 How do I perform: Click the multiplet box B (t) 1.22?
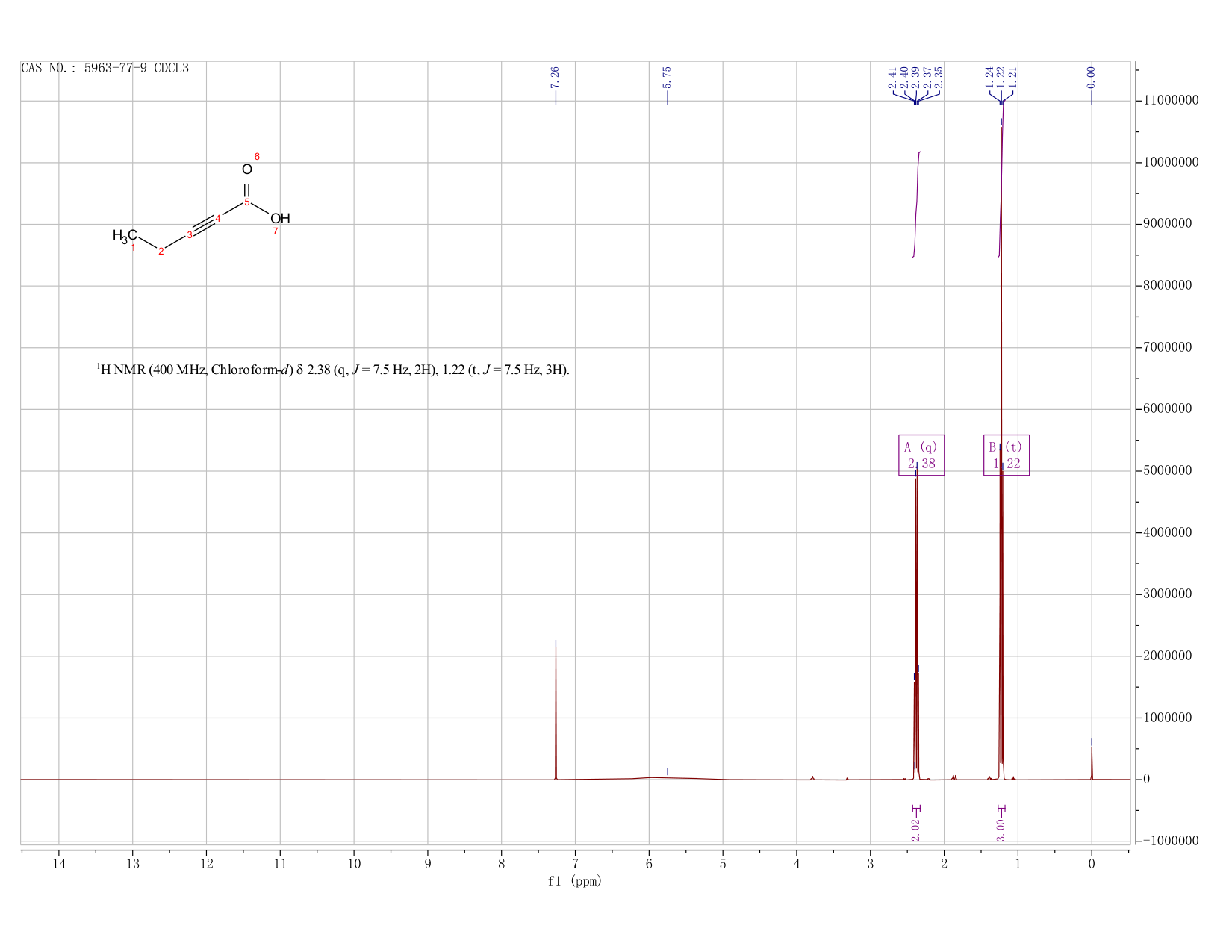tap(1007, 455)
